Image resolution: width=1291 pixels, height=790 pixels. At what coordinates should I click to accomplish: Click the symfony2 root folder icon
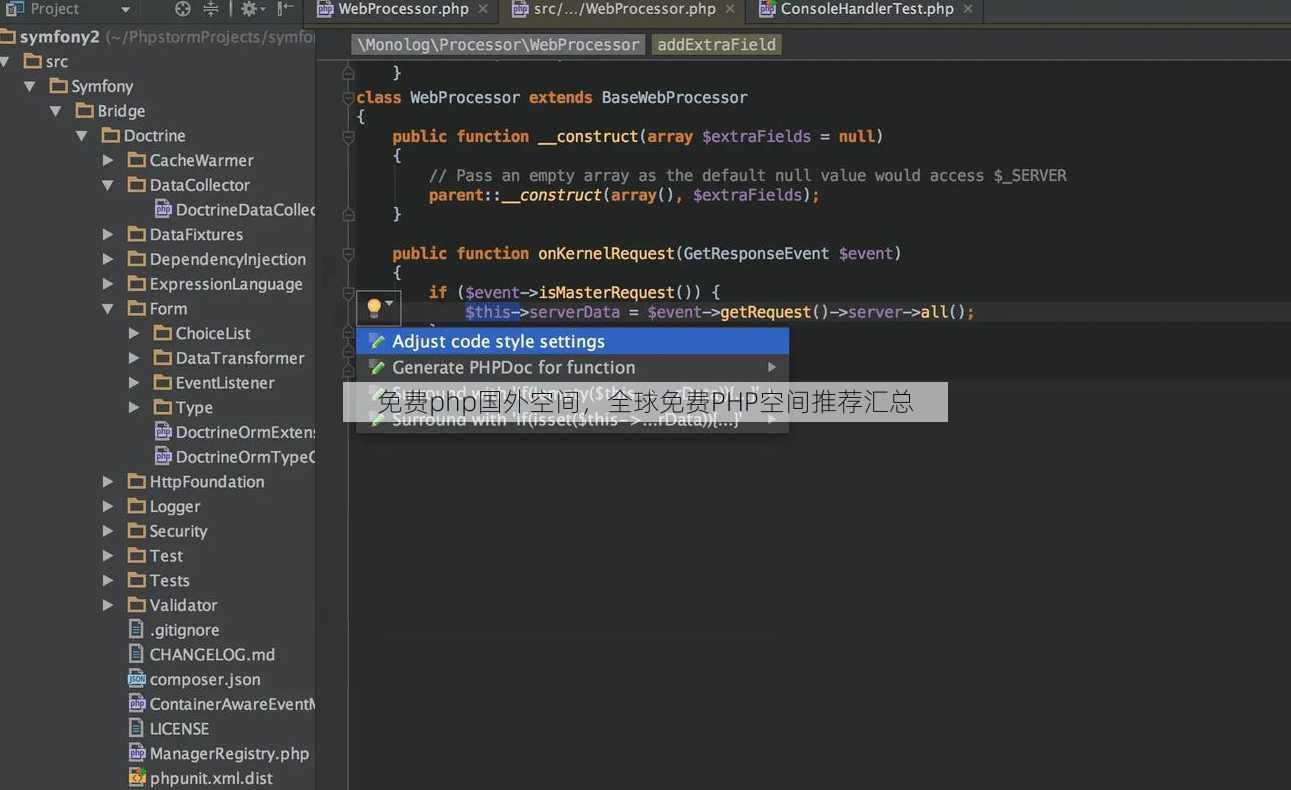pos(7,37)
